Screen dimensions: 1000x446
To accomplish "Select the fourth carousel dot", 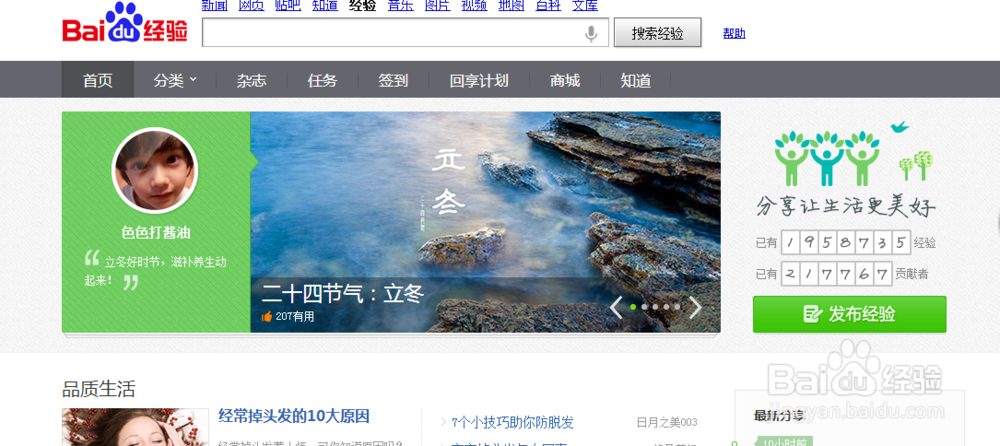I will point(666,307).
